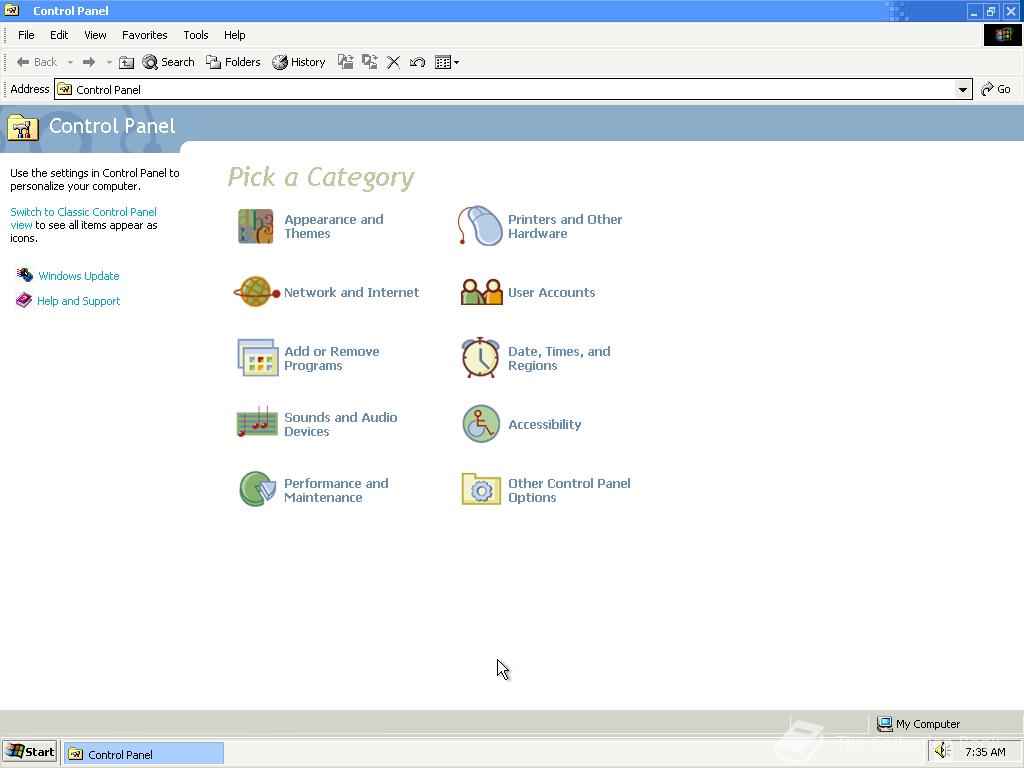The image size is (1024, 768).
Task: Open the Search pane from toolbar
Action: 168,62
